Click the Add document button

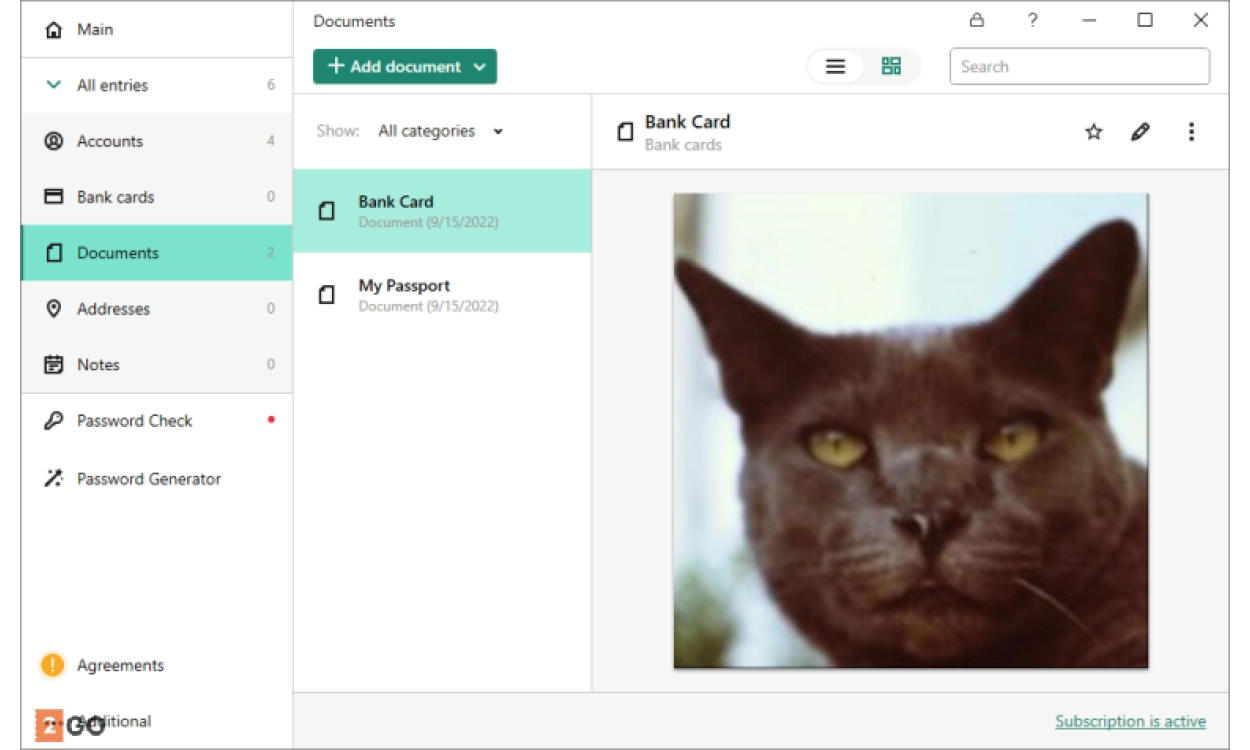pyautogui.click(x=394, y=67)
